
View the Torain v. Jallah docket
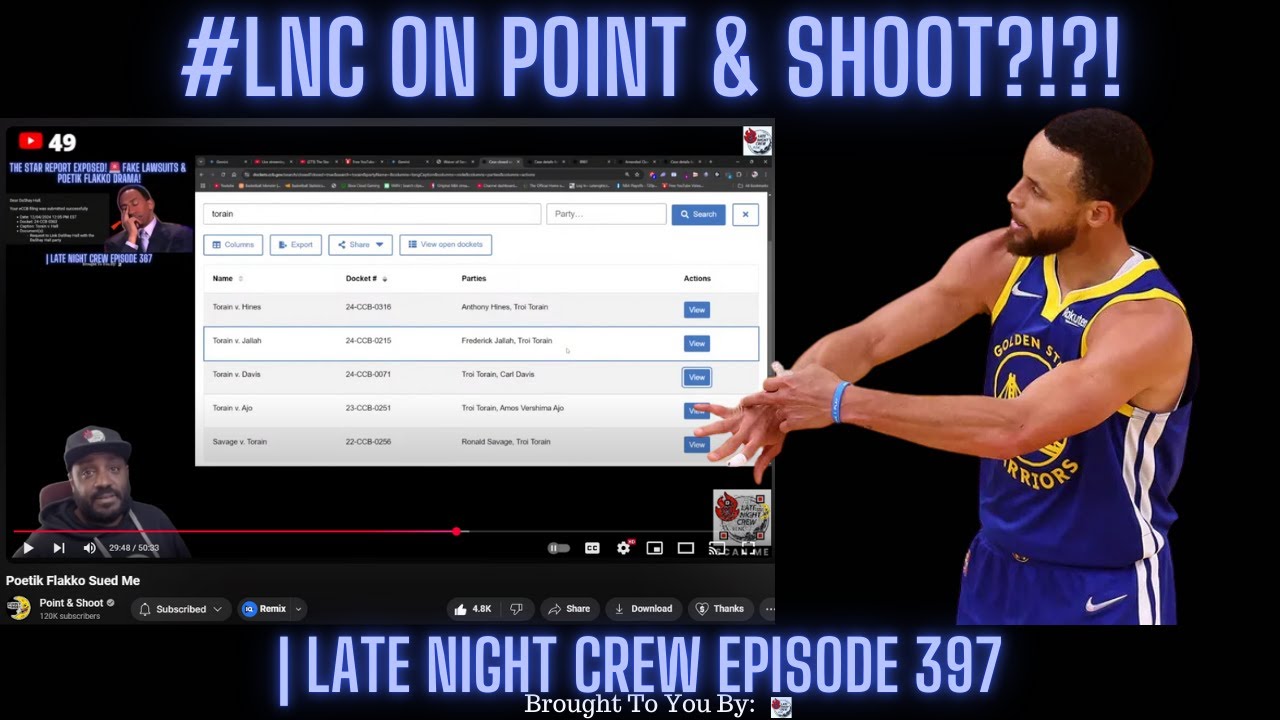click(697, 343)
